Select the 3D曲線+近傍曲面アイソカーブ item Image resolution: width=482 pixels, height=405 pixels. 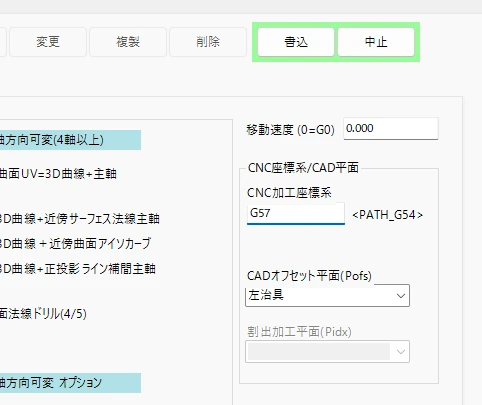click(x=75, y=244)
